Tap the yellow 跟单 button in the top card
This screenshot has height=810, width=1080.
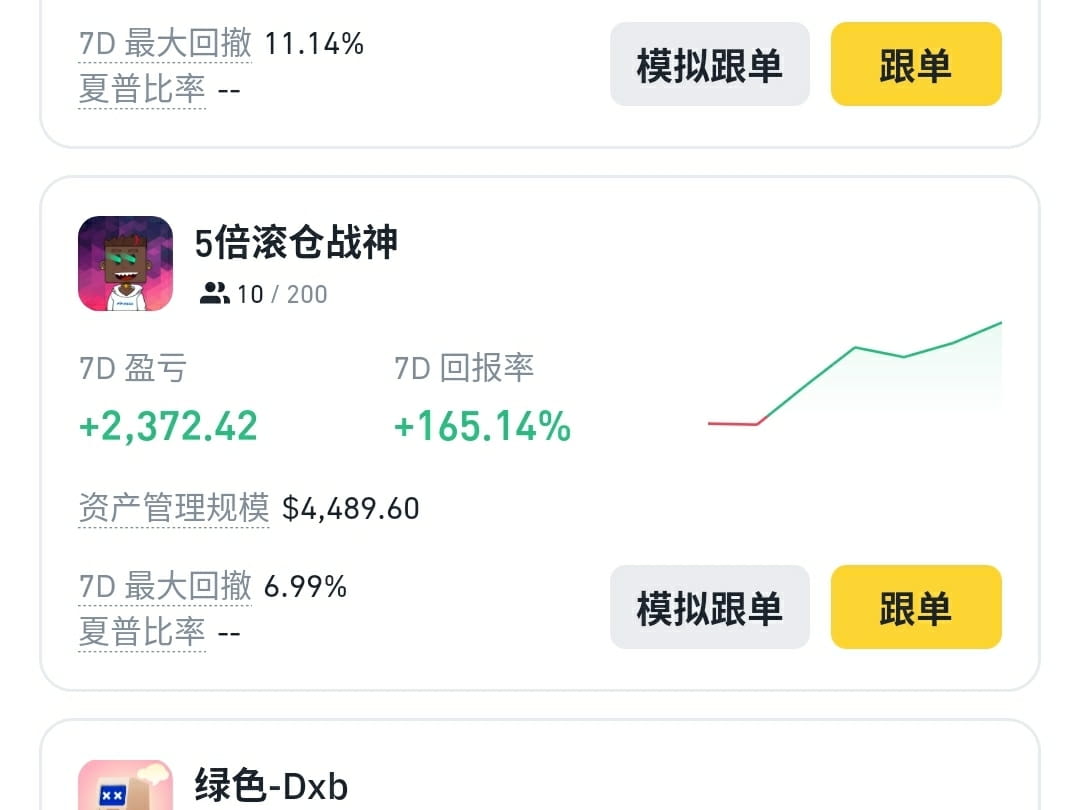click(915, 64)
